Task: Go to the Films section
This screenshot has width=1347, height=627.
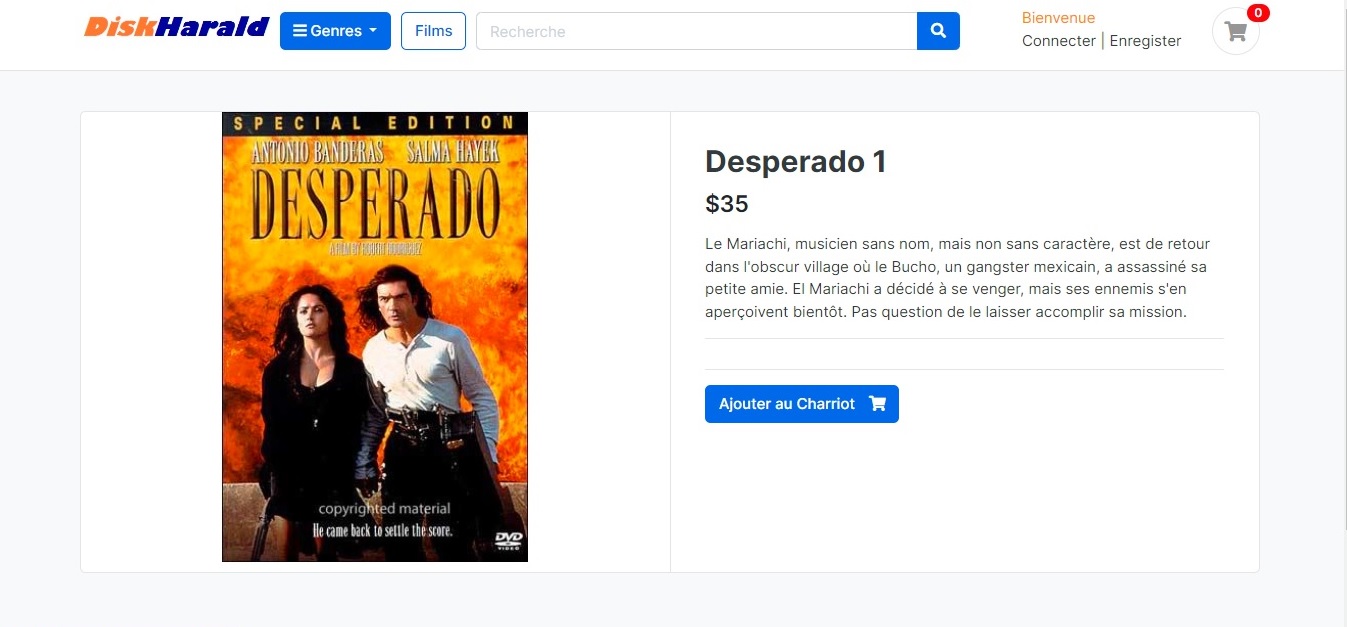Action: 433,31
